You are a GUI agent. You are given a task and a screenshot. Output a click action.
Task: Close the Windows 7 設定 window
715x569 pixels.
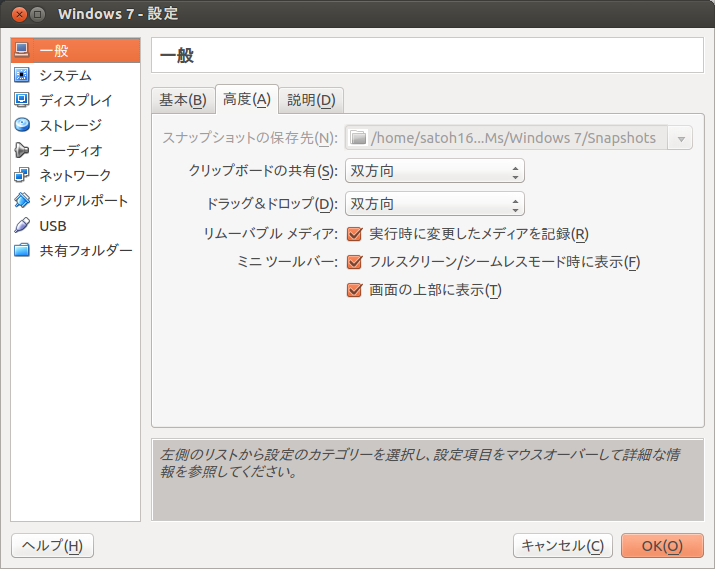tap(19, 15)
